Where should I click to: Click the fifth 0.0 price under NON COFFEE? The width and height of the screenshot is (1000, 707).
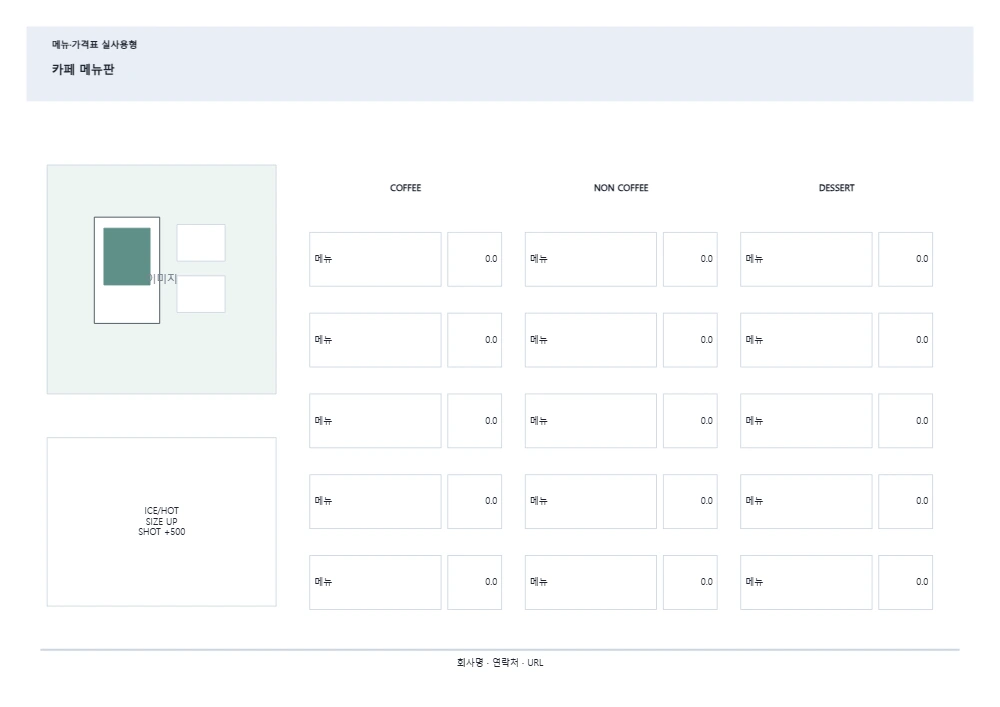(x=690, y=582)
